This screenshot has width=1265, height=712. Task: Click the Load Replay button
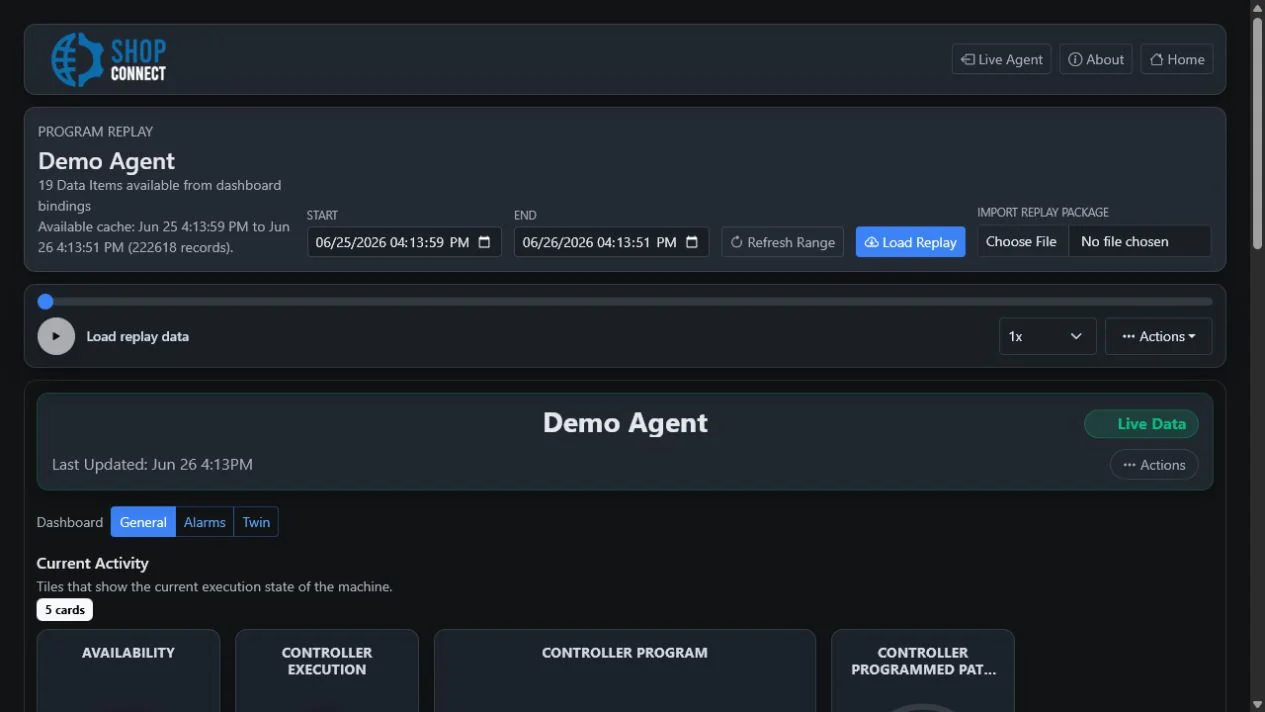(910, 242)
